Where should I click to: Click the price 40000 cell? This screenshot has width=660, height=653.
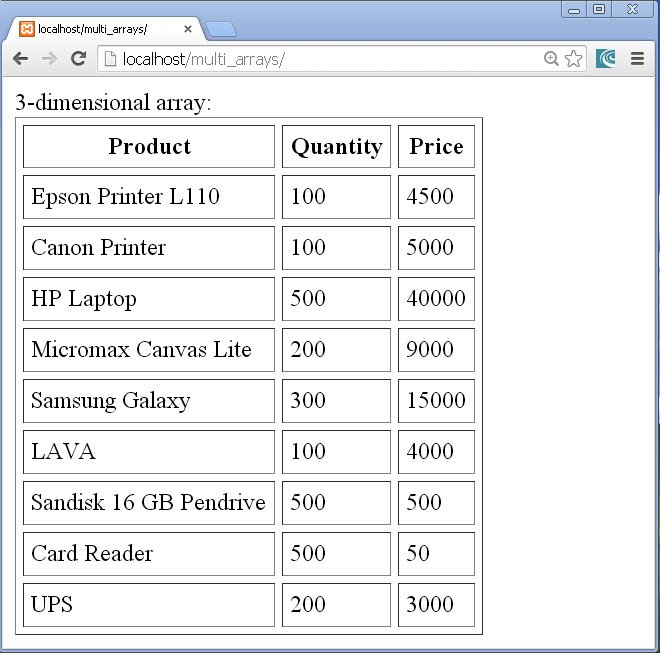pyautogui.click(x=436, y=299)
